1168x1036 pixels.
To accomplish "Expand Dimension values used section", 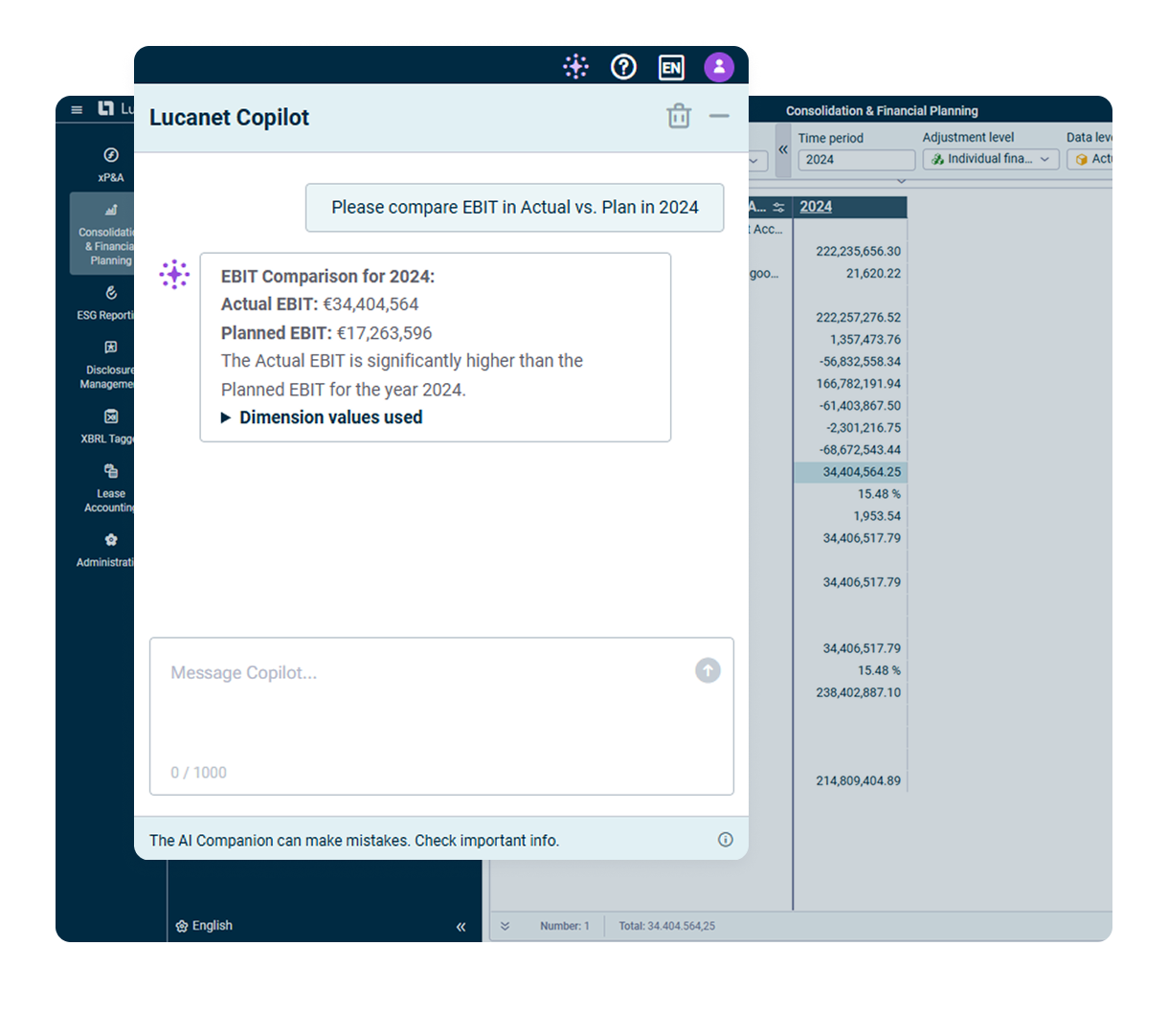I will pos(322,417).
